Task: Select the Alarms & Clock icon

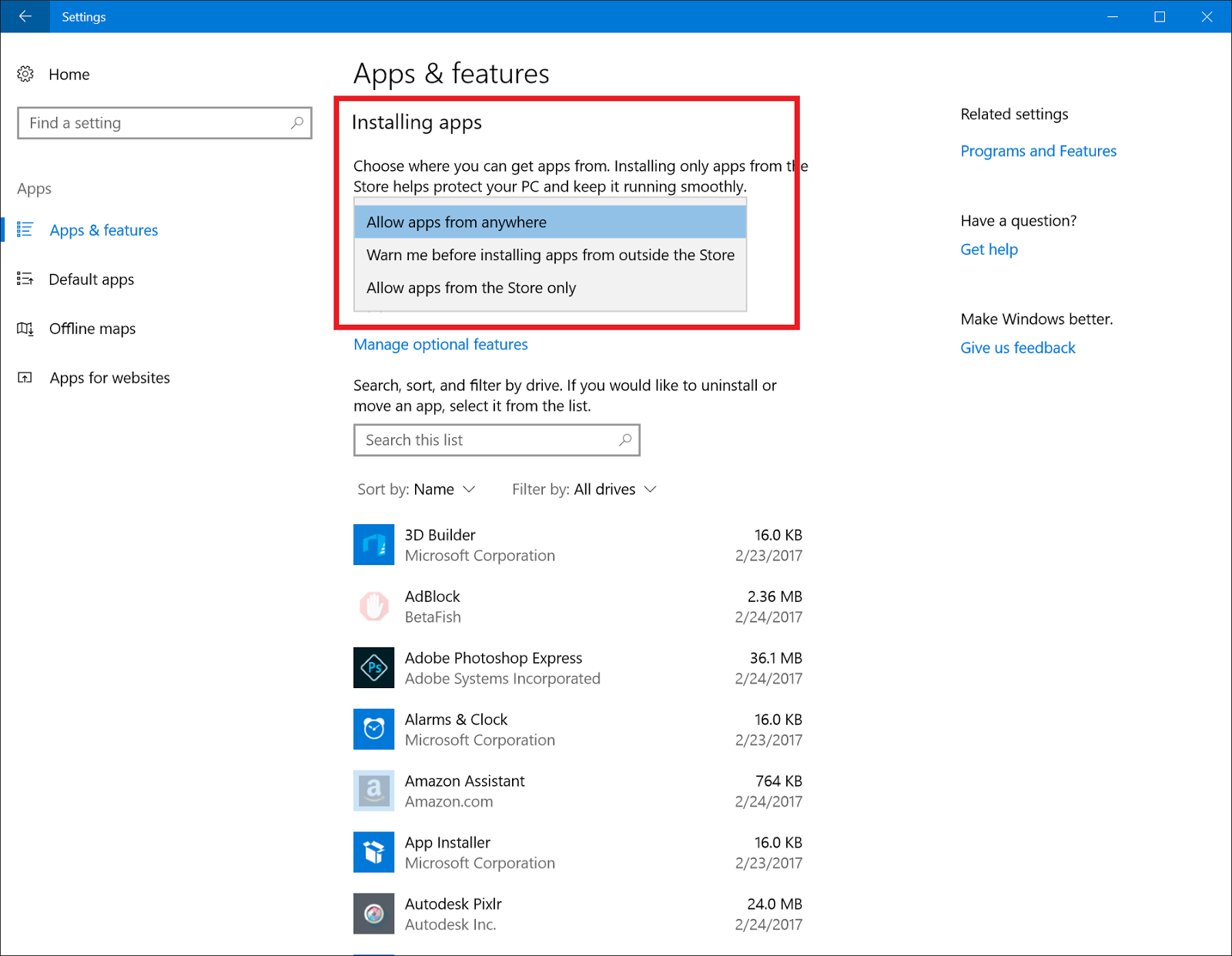Action: coord(373,729)
